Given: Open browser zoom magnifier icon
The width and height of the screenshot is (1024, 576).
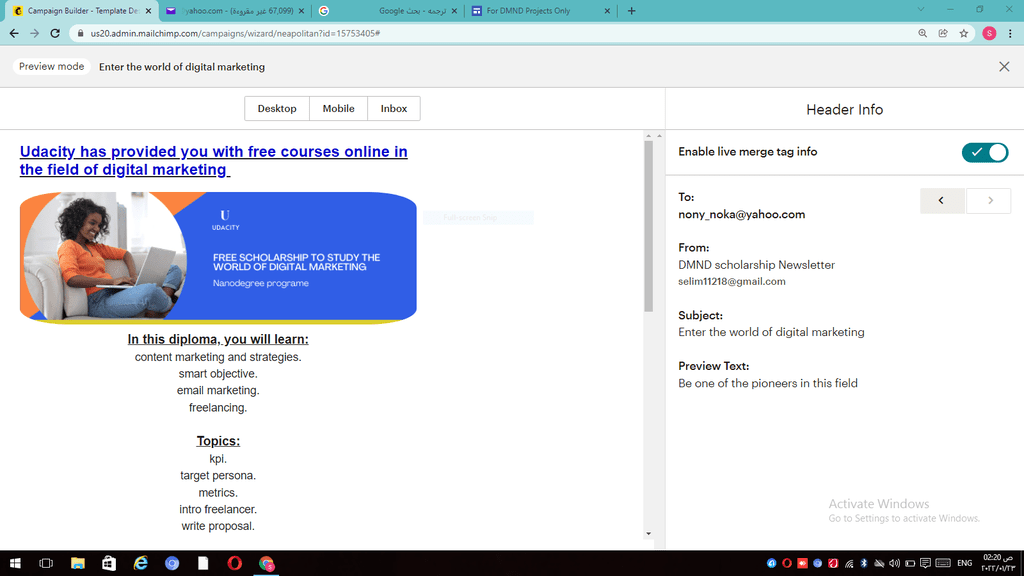Looking at the screenshot, I should [923, 33].
